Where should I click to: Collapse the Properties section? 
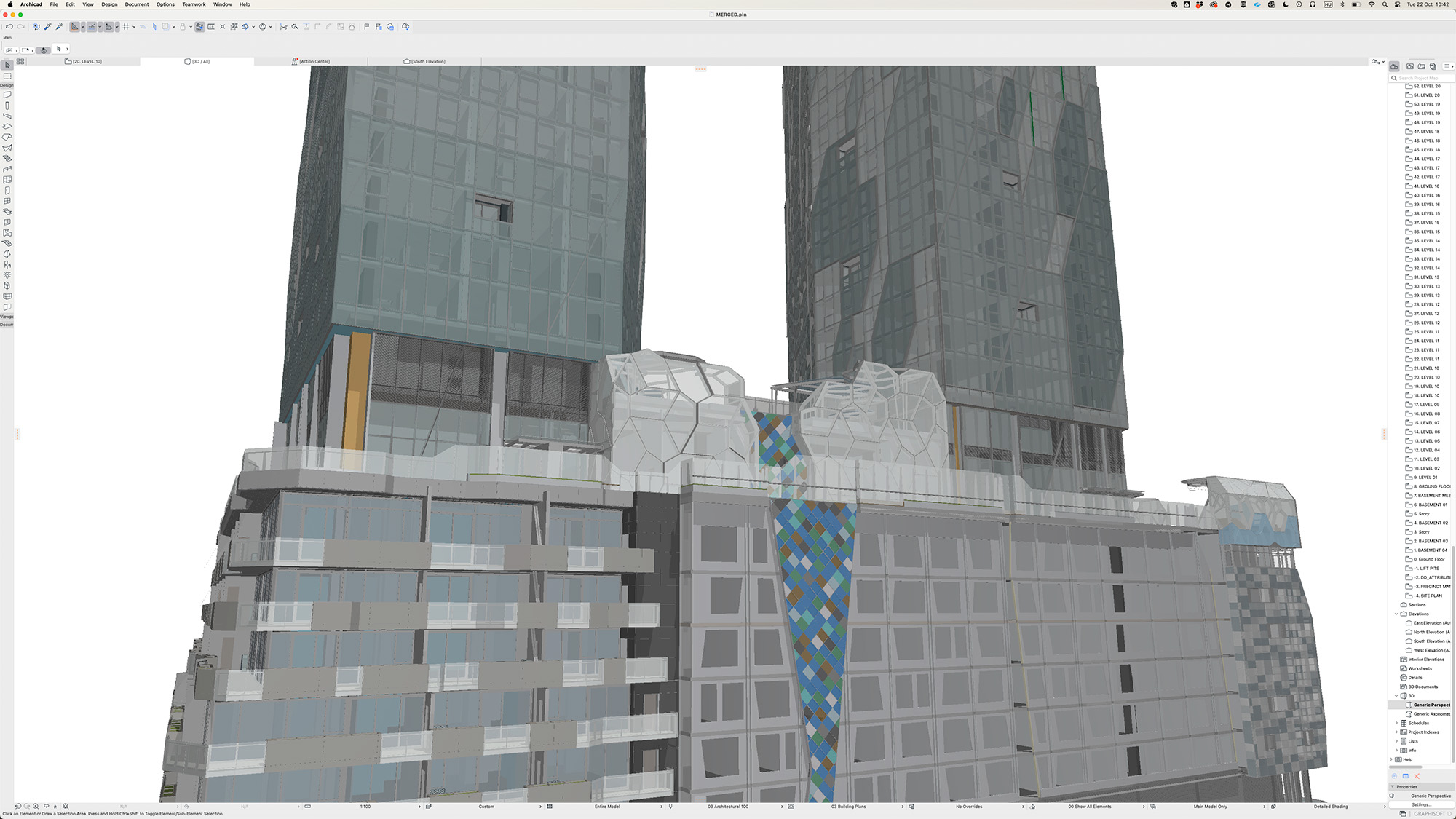pos(1393,787)
